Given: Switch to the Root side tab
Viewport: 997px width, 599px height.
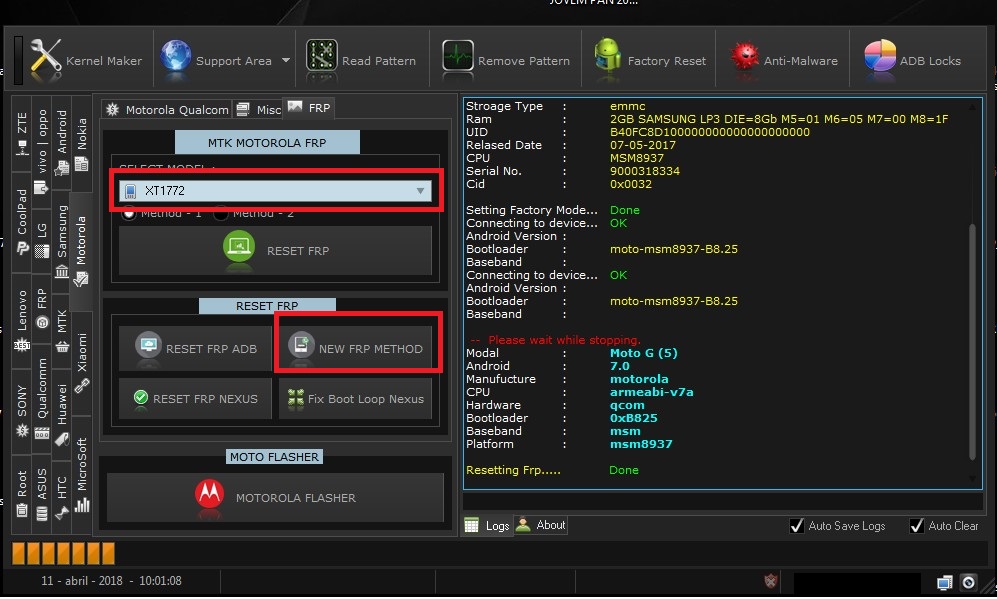Looking at the screenshot, I should tap(22, 494).
